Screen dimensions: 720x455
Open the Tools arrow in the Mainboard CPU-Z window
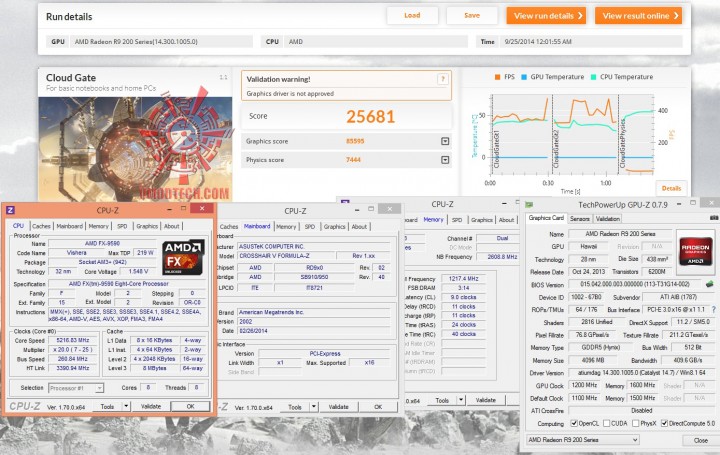(314, 407)
